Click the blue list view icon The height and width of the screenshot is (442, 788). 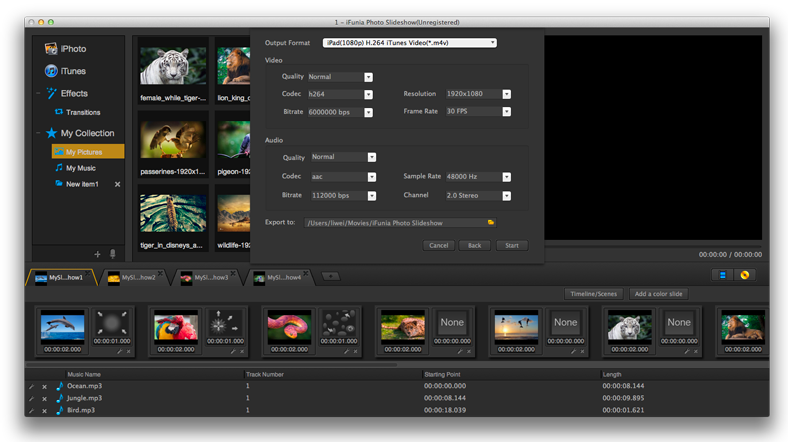coord(723,275)
